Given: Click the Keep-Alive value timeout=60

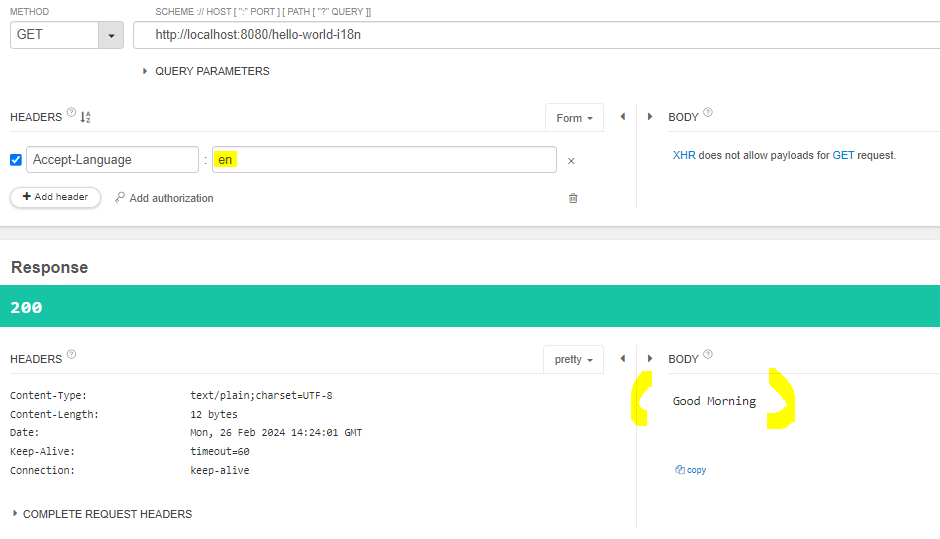Looking at the screenshot, I should (x=220, y=451).
